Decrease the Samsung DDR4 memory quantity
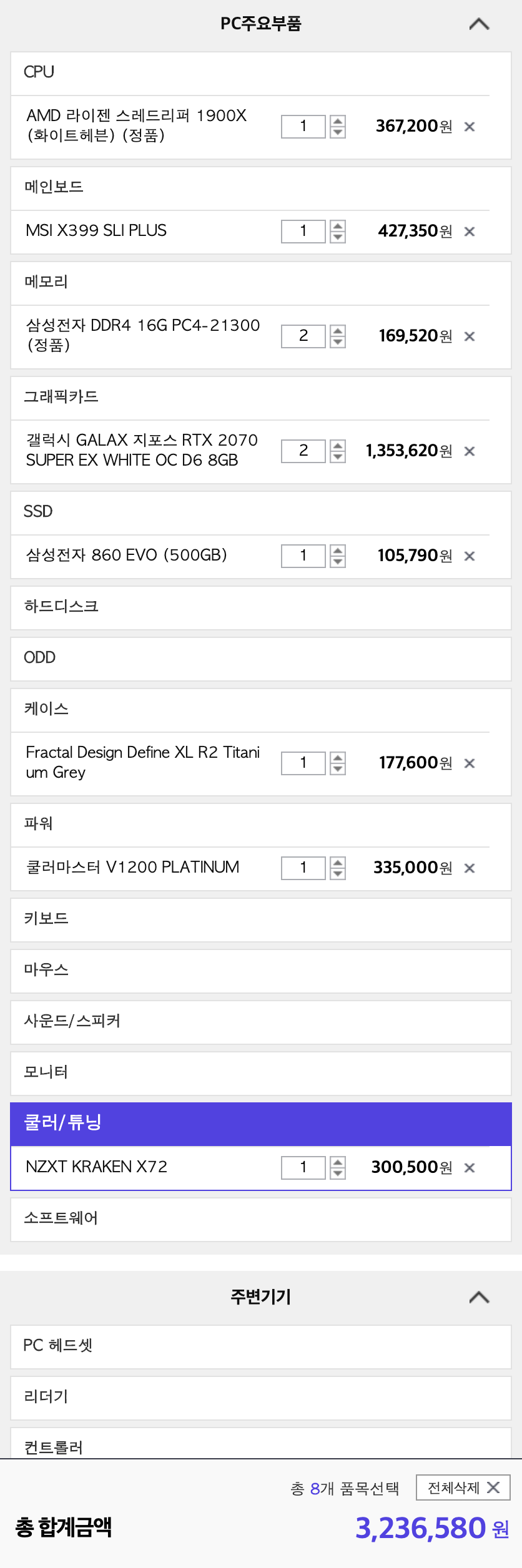The height and width of the screenshot is (1568, 522). click(x=338, y=342)
